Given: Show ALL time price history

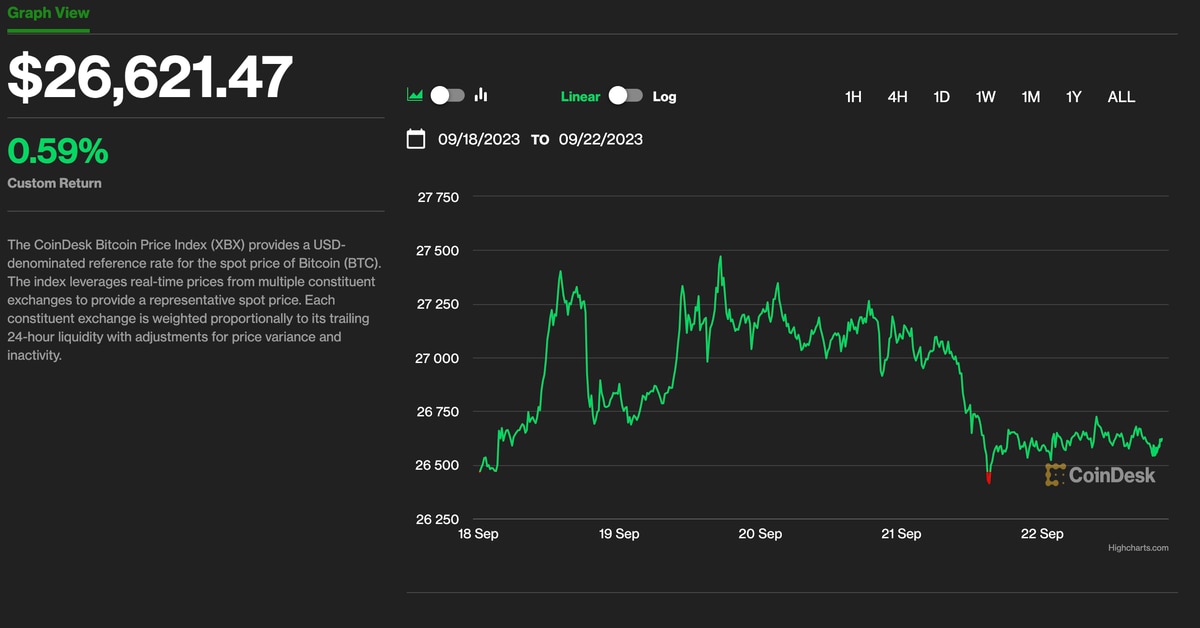Looking at the screenshot, I should click(1121, 97).
